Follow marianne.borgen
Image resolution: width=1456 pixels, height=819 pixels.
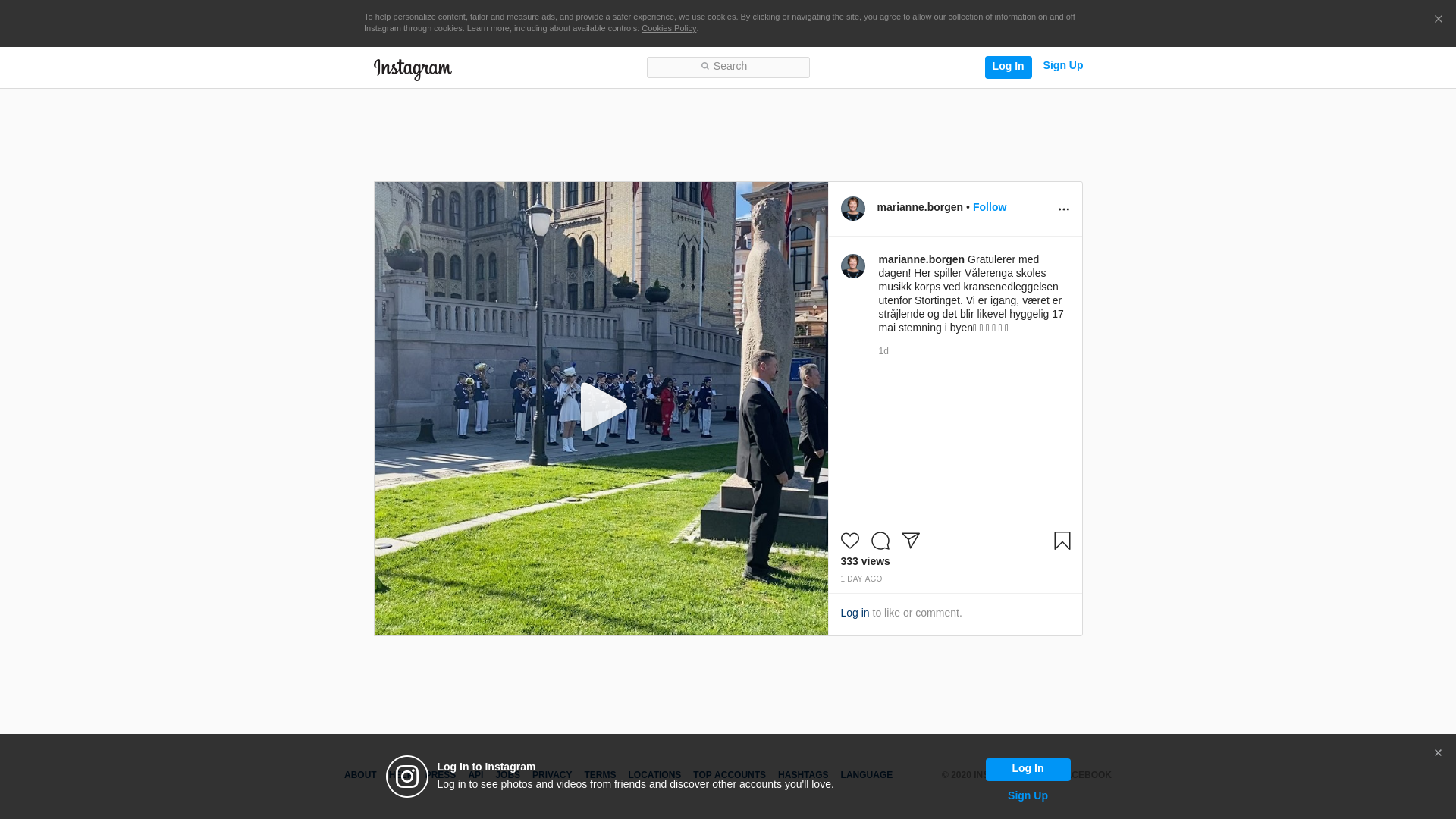[x=990, y=207]
